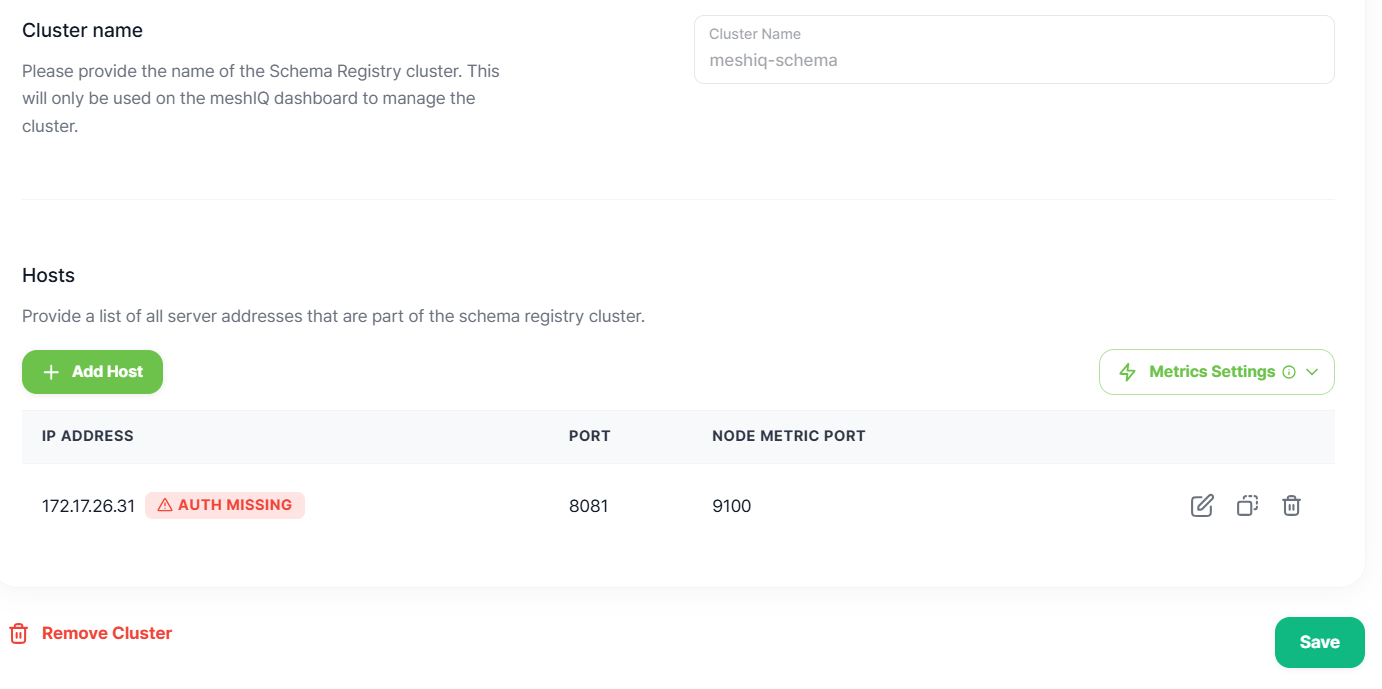Delete the host using the trash icon
The width and height of the screenshot is (1382, 689).
(x=1292, y=506)
